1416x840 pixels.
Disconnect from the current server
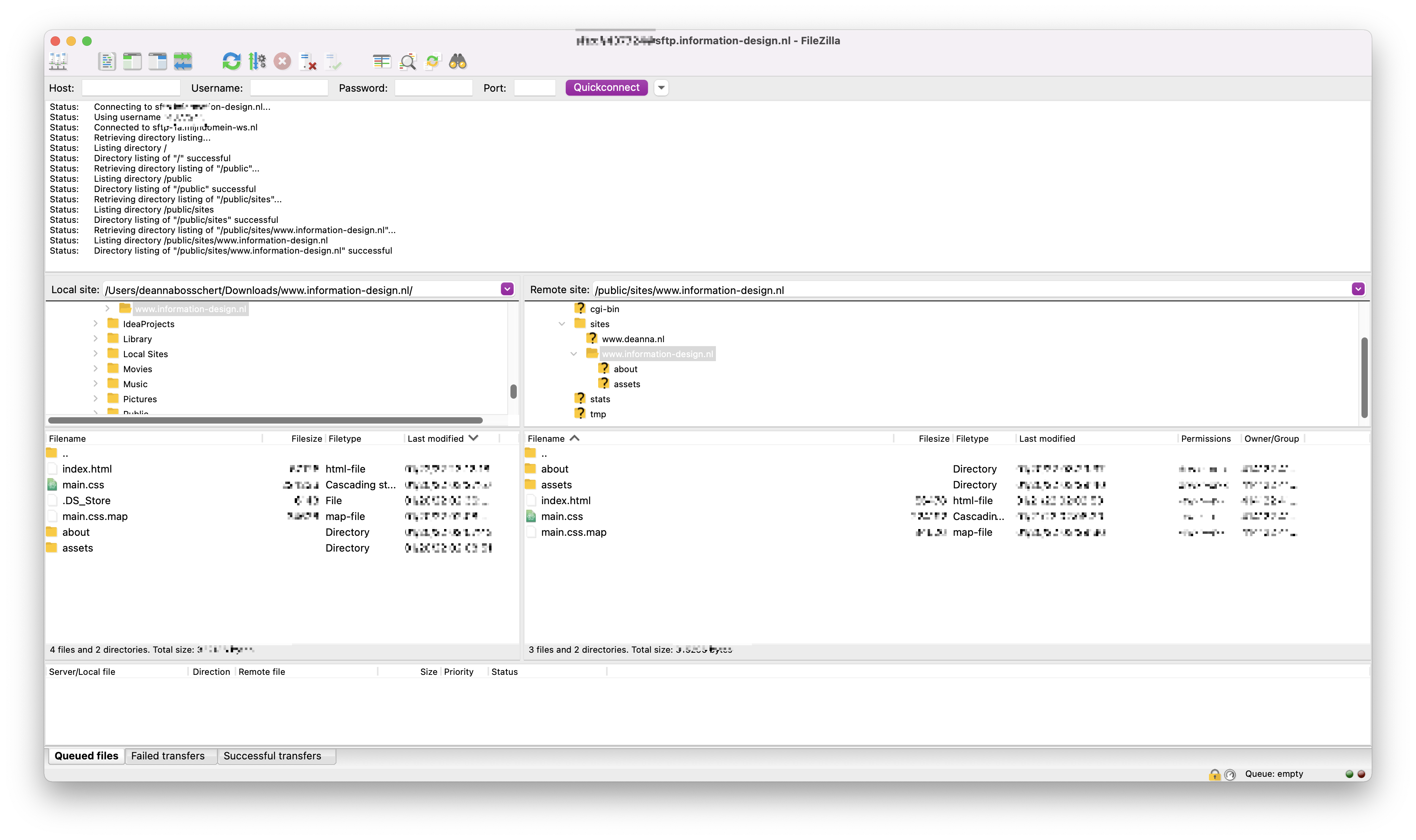tap(308, 61)
